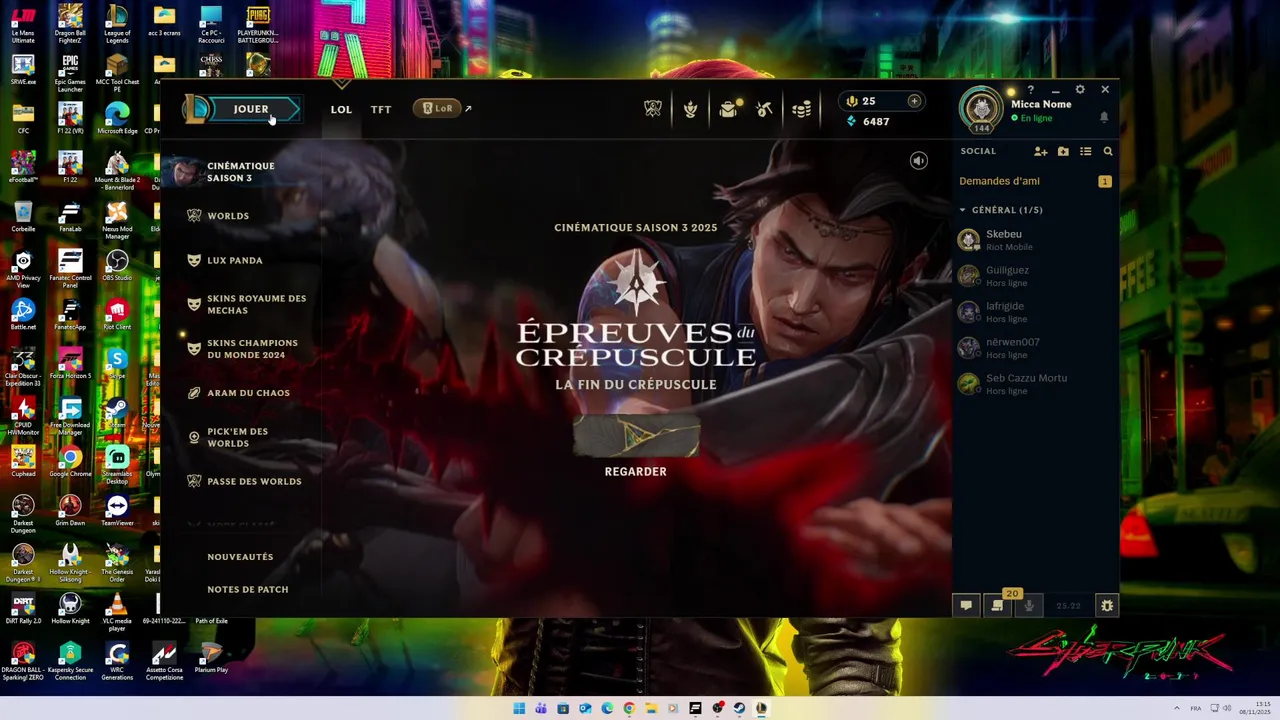The image size is (1280, 720).
Task: Open client settings gear icon
Action: point(1080,90)
